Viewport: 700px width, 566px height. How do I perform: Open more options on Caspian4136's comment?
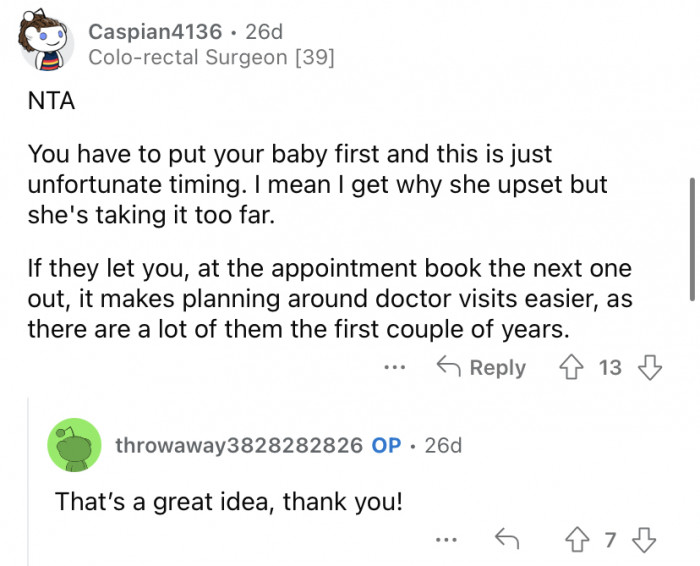[394, 368]
